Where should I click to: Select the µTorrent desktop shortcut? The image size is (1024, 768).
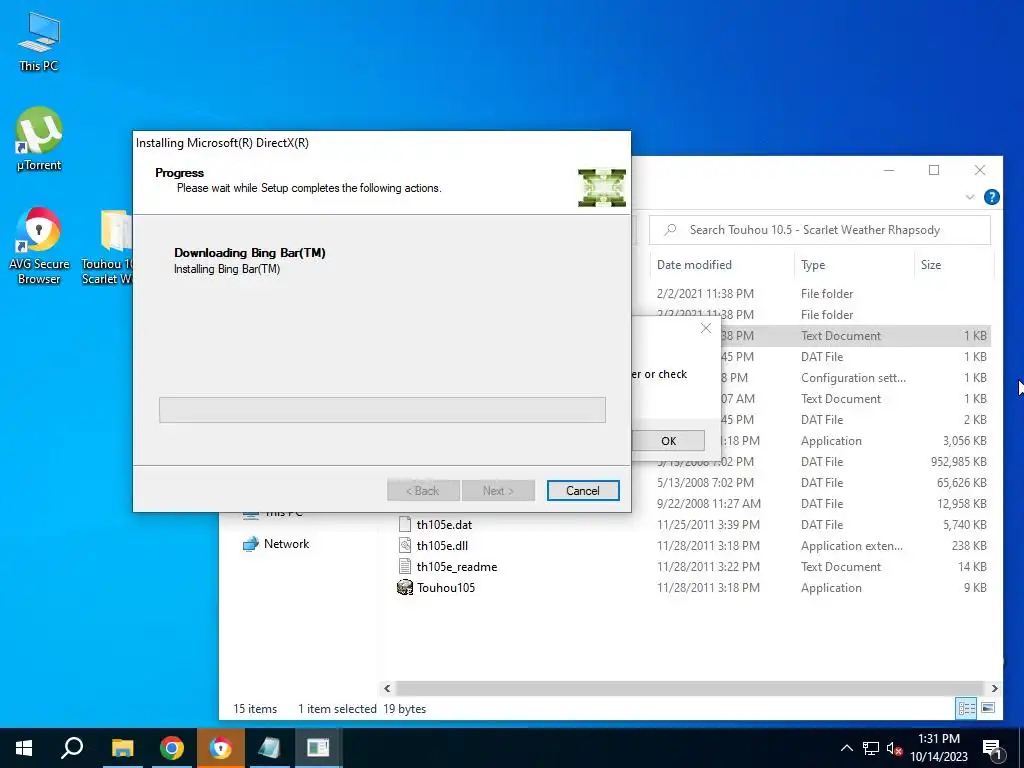pos(39,139)
